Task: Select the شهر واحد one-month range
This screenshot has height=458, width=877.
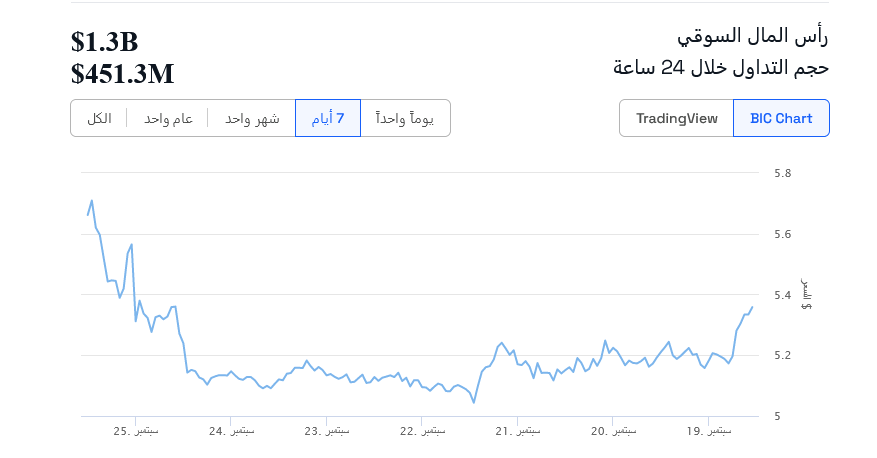Action: 252,118
